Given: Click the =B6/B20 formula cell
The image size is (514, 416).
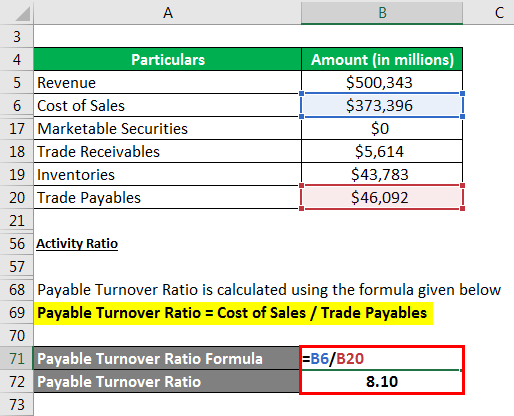Looking at the screenshot, I should [382, 358].
